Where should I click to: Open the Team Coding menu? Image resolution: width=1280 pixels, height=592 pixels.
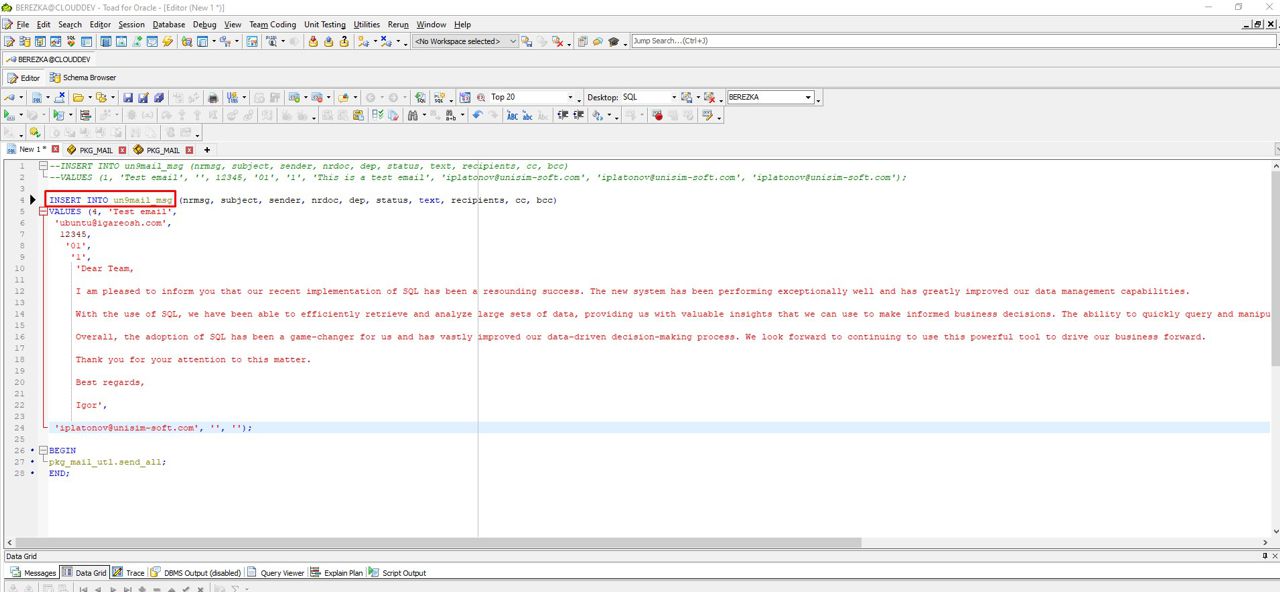[x=273, y=24]
